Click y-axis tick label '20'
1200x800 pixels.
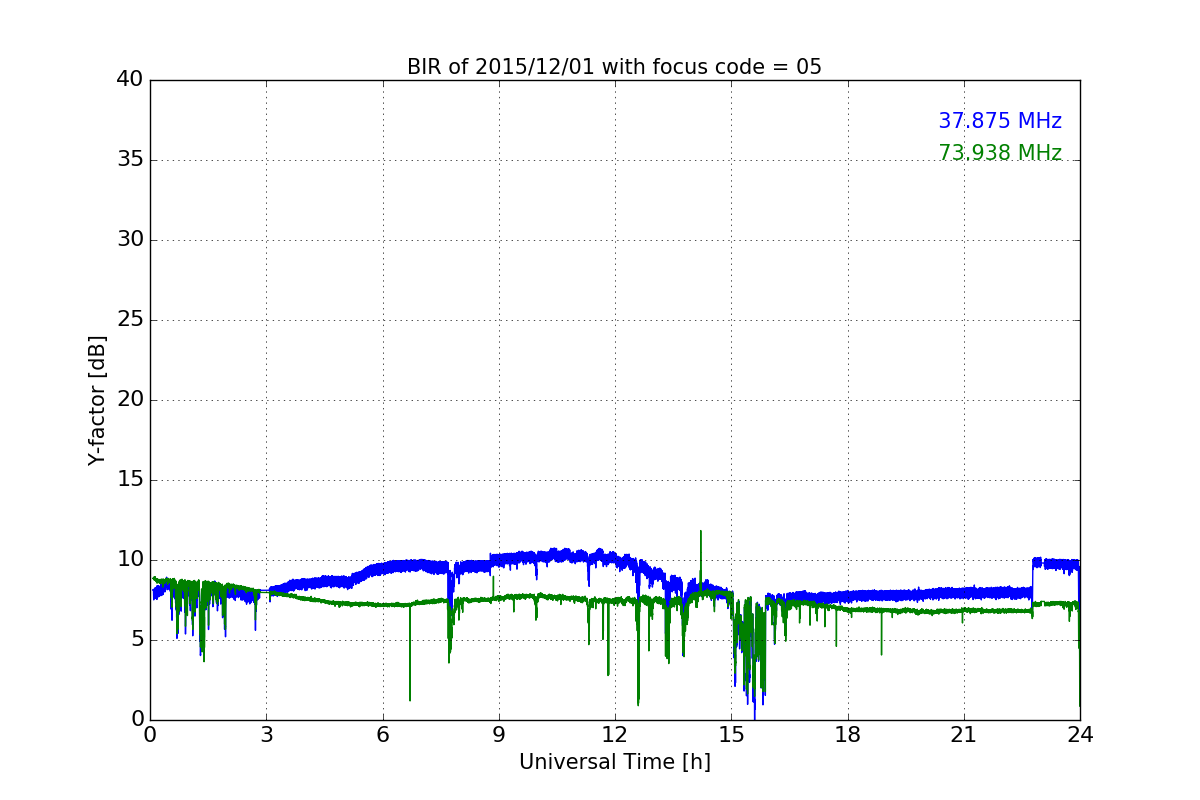coord(130,400)
